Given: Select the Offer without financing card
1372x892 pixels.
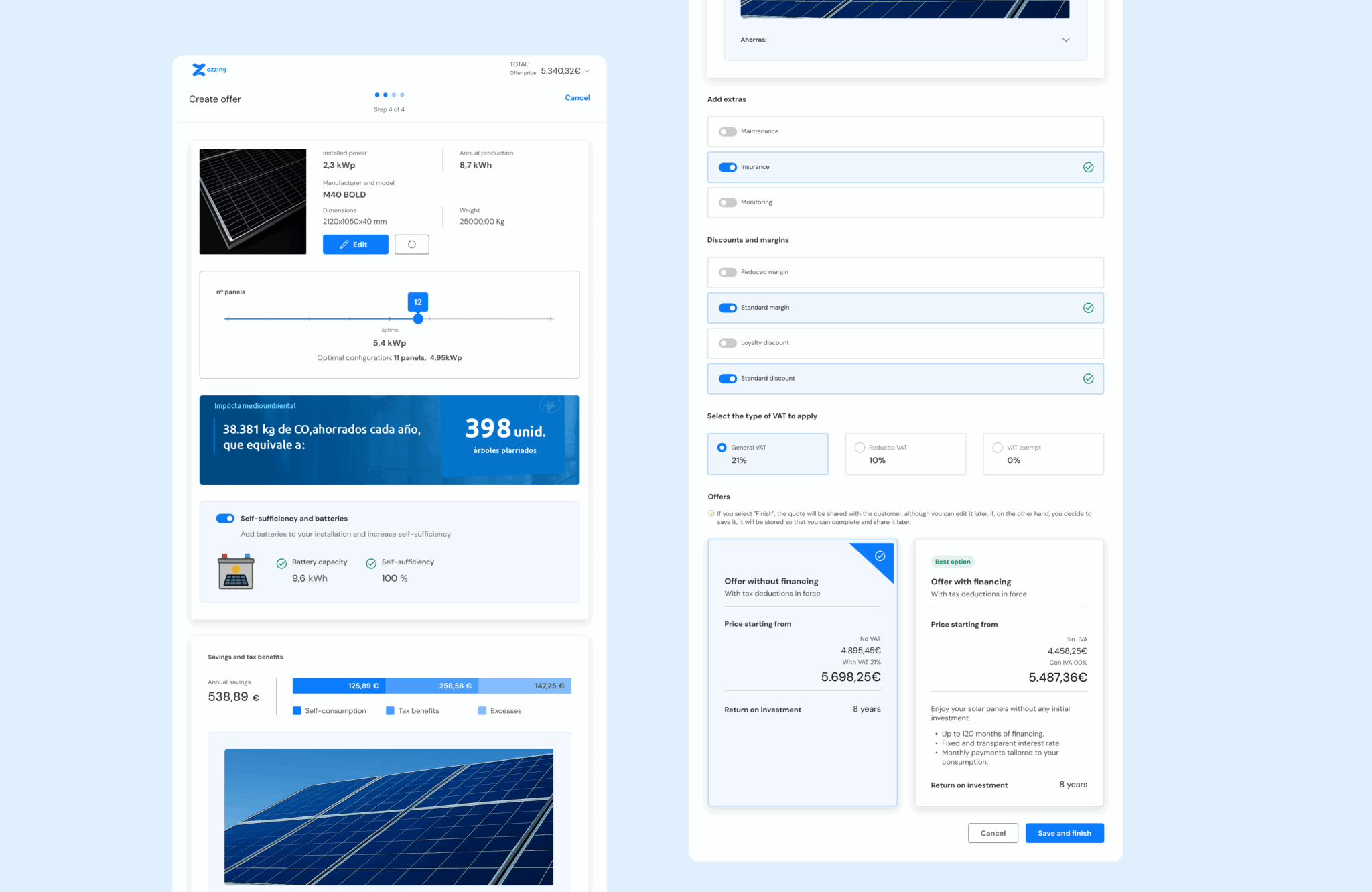Looking at the screenshot, I should point(802,672).
